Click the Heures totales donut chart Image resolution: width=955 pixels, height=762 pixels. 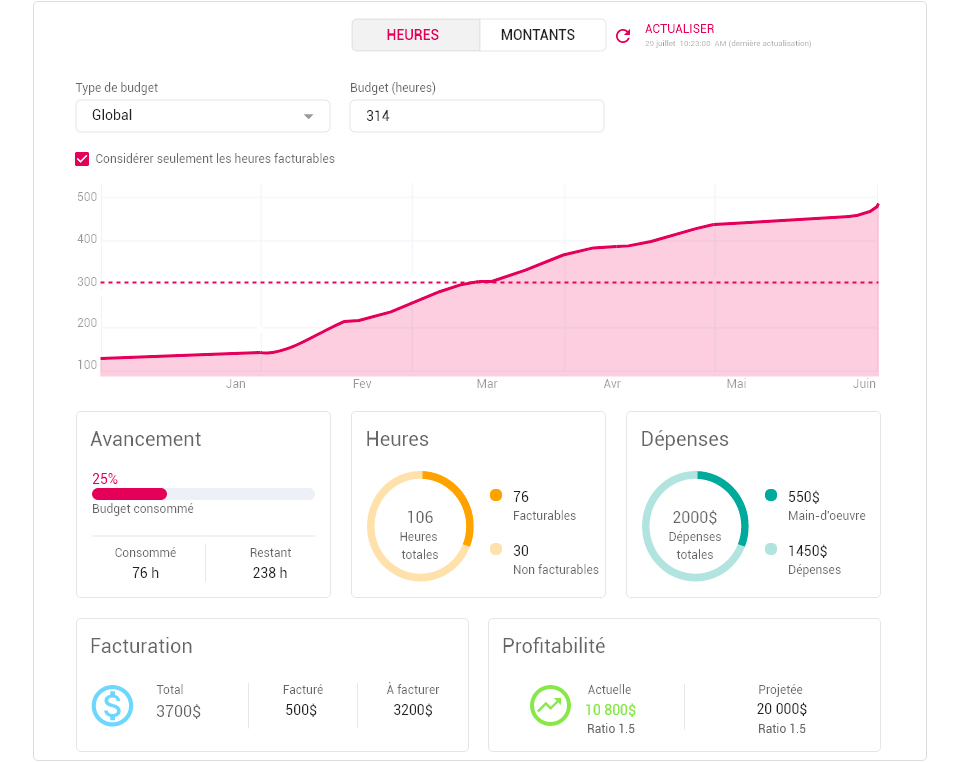(x=420, y=526)
